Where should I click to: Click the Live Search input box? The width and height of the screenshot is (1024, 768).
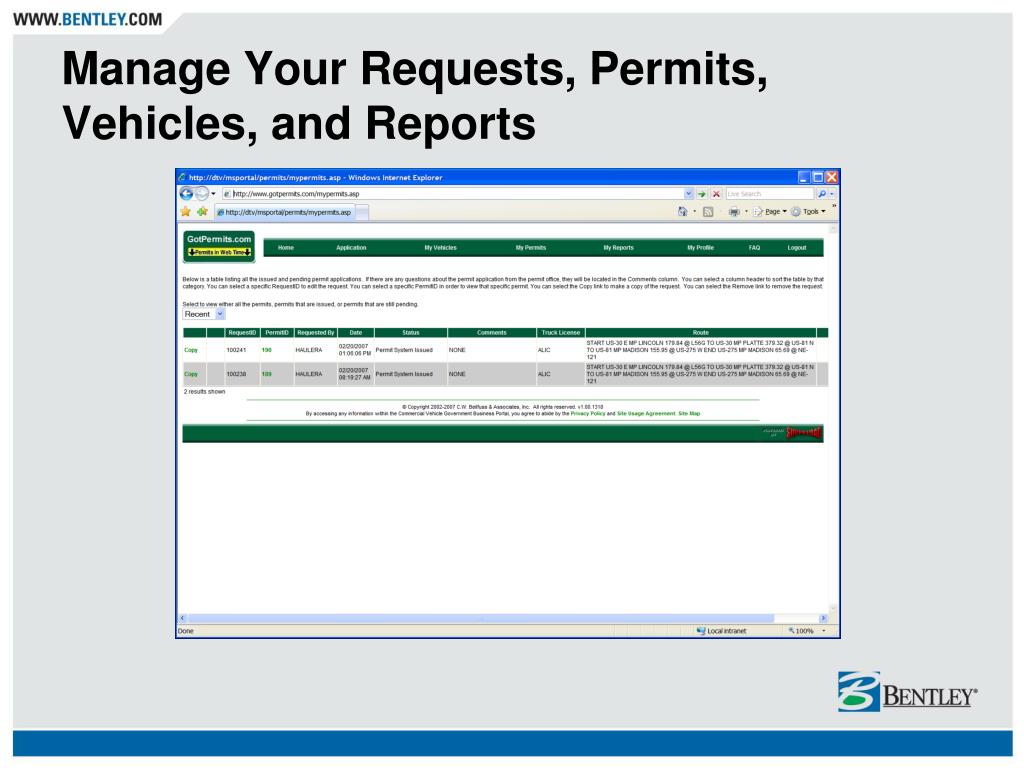tap(769, 194)
